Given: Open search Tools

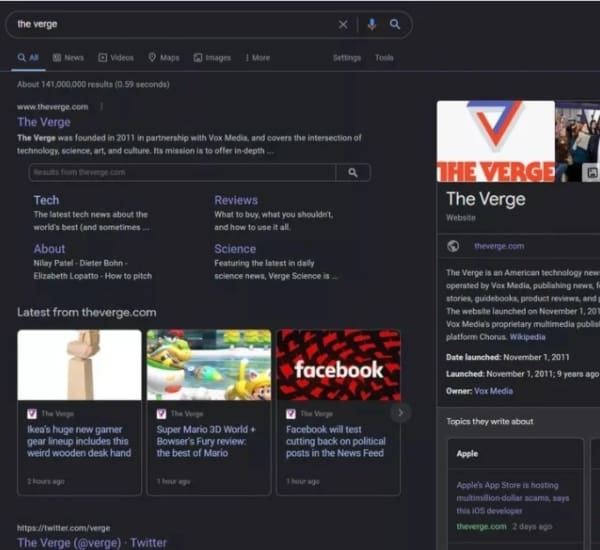Looking at the screenshot, I should pos(384,58).
